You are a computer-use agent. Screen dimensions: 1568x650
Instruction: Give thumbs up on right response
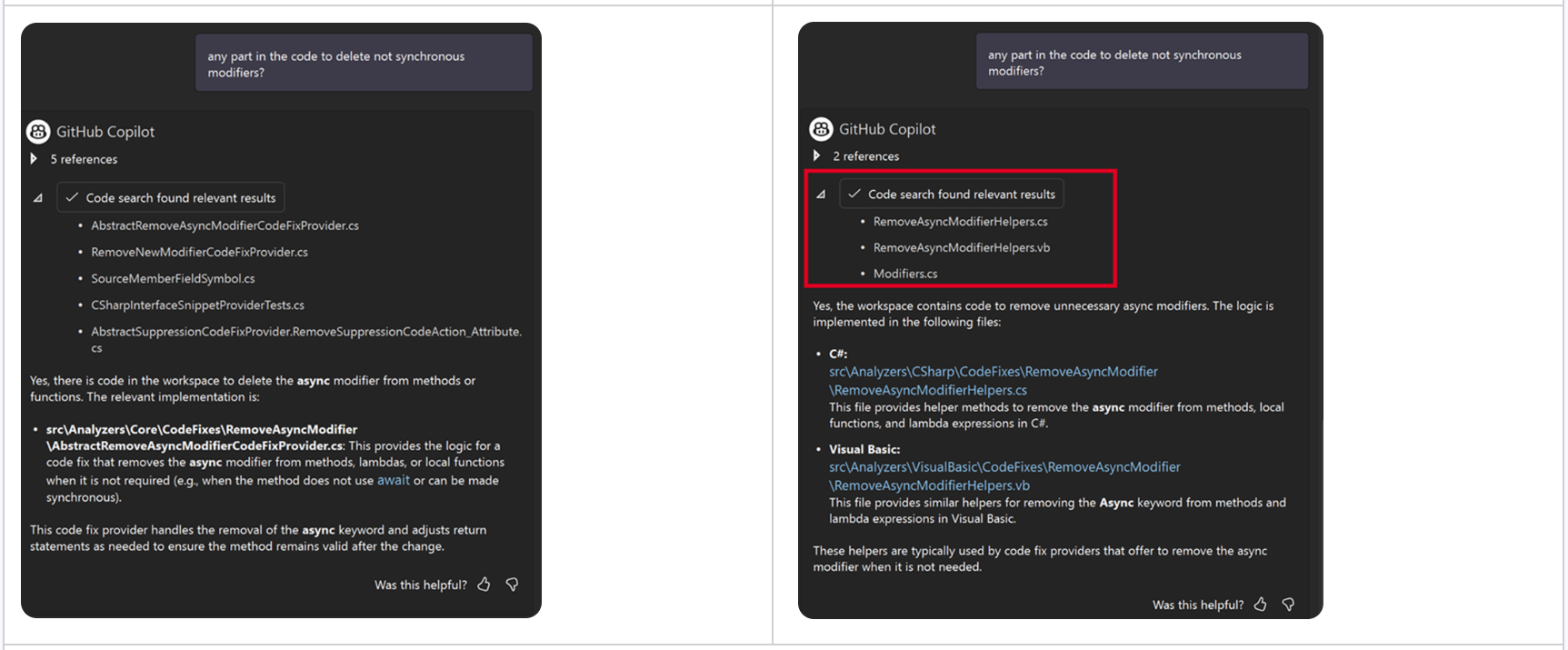click(x=1260, y=605)
